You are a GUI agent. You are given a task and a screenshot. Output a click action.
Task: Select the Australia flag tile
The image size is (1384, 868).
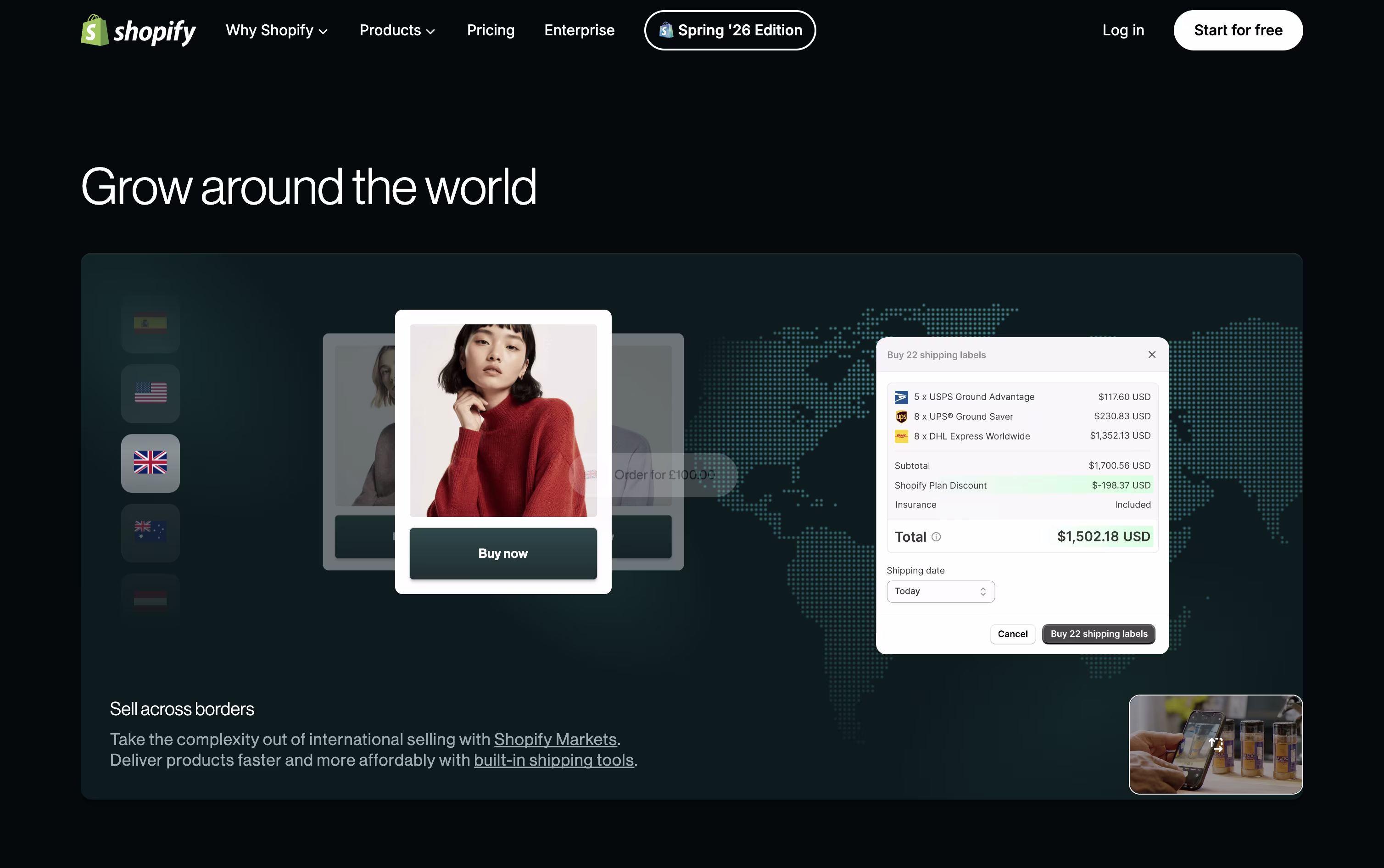coord(151,532)
